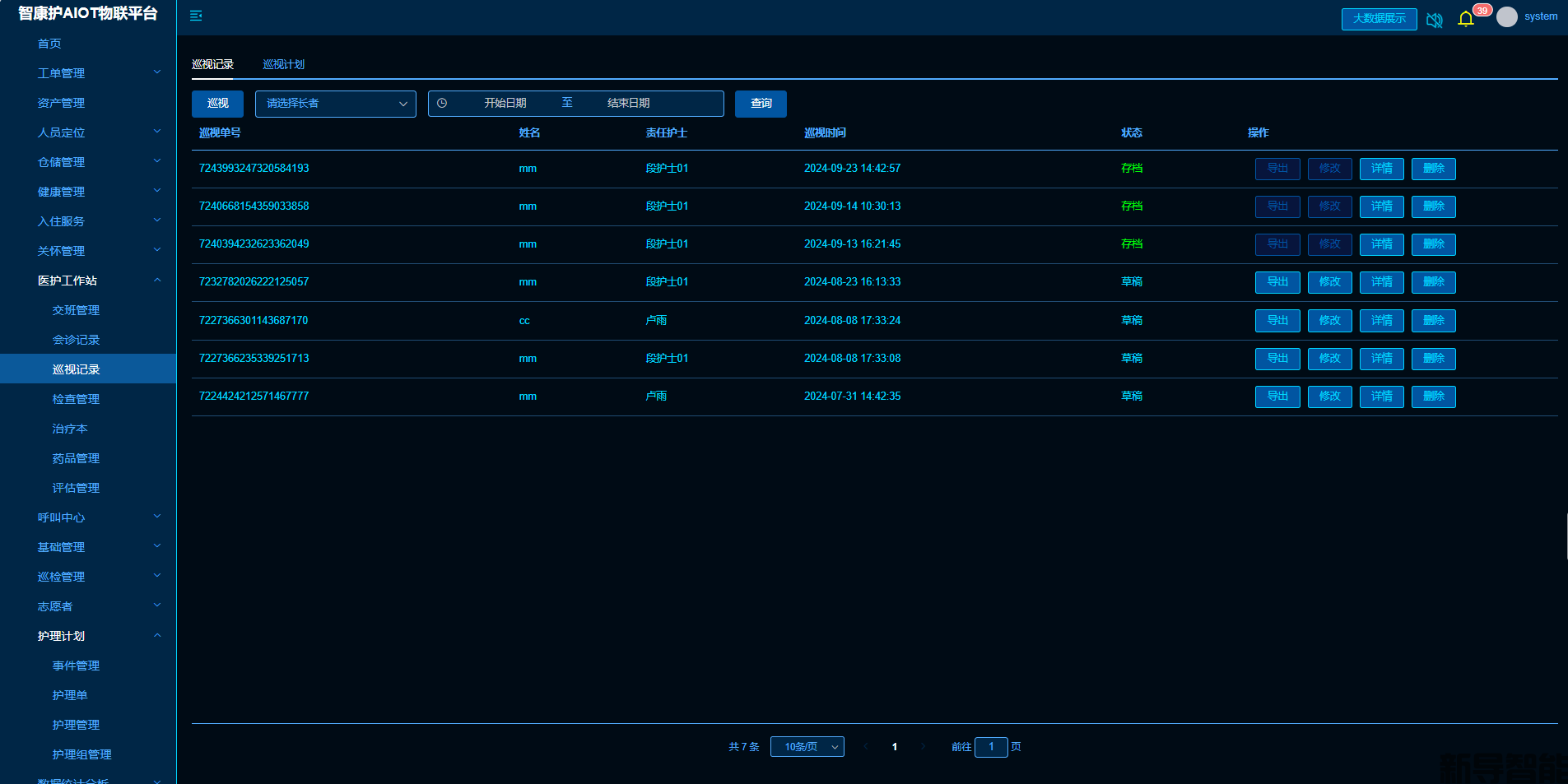The image size is (1568, 784).
Task: Click the 查询 search button
Action: pos(761,104)
